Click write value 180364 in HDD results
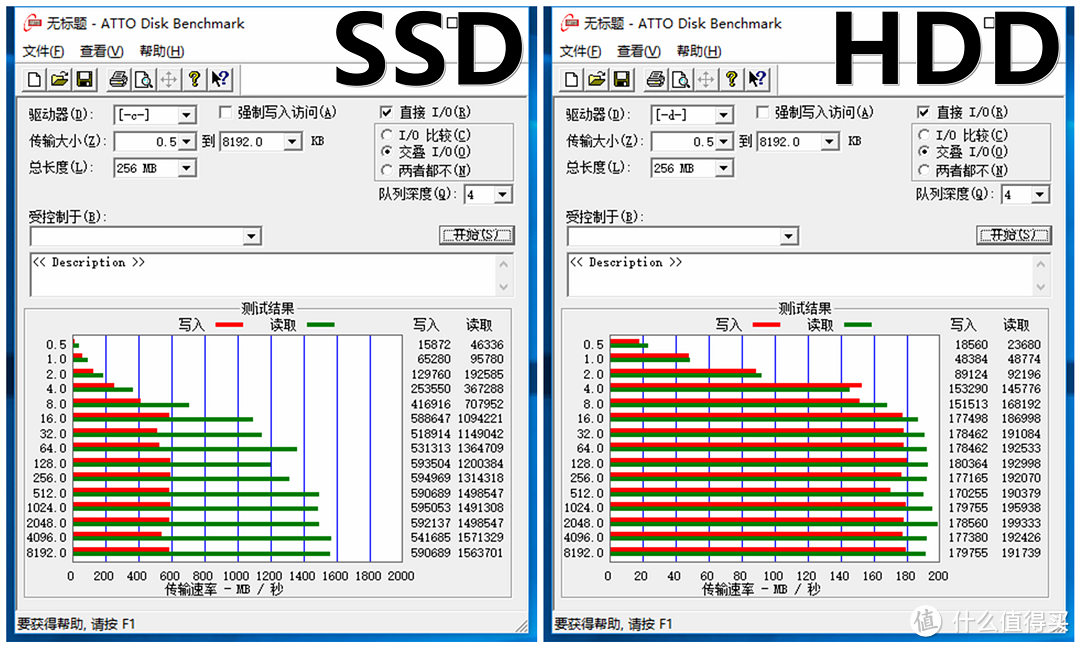1080x648 pixels. point(968,463)
